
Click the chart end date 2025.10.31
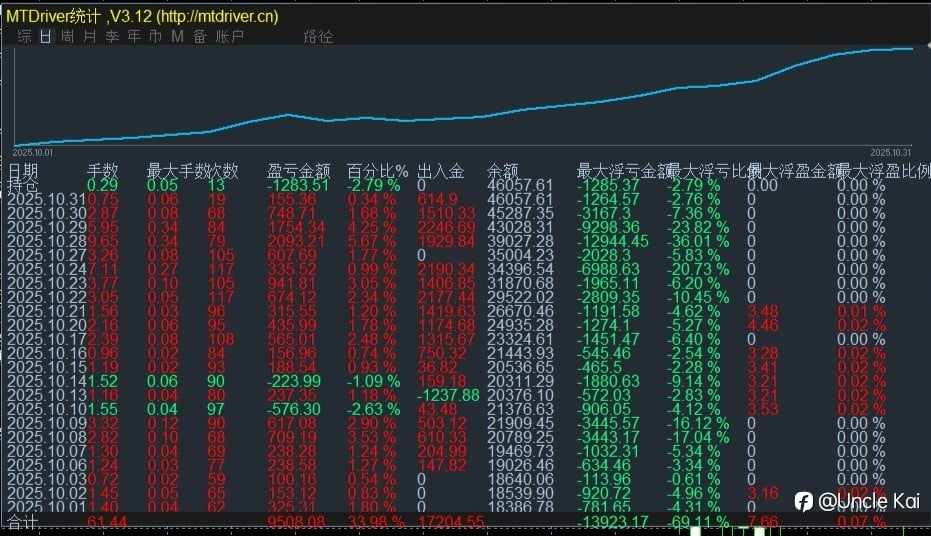891,153
